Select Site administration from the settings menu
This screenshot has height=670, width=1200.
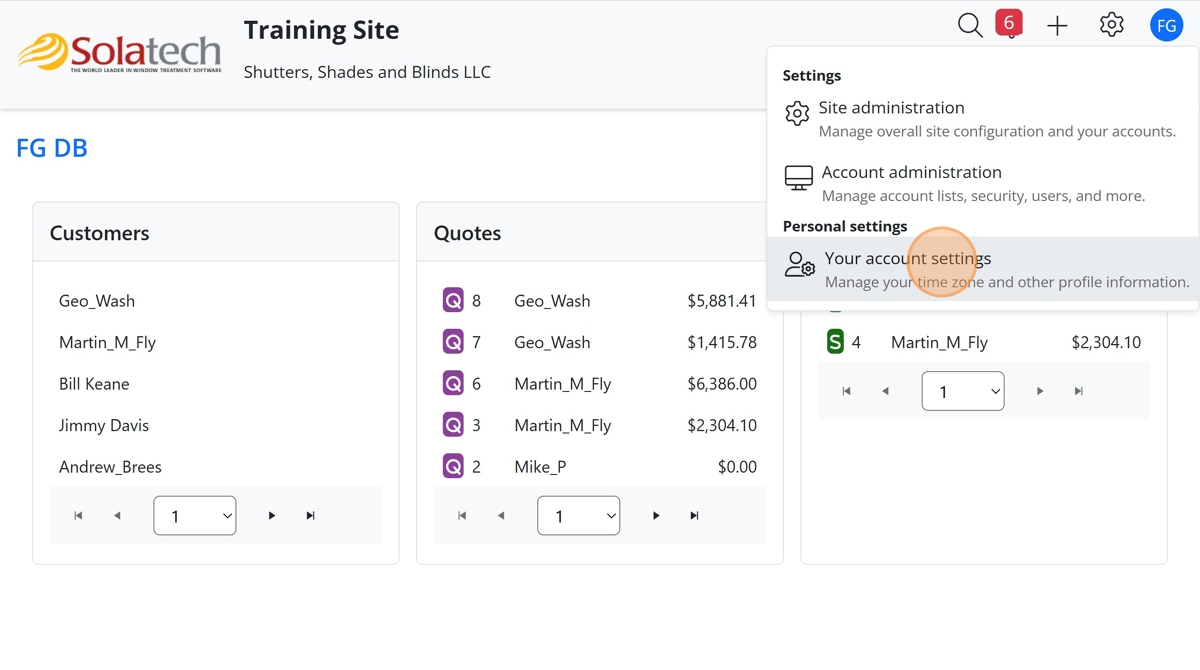(x=891, y=108)
